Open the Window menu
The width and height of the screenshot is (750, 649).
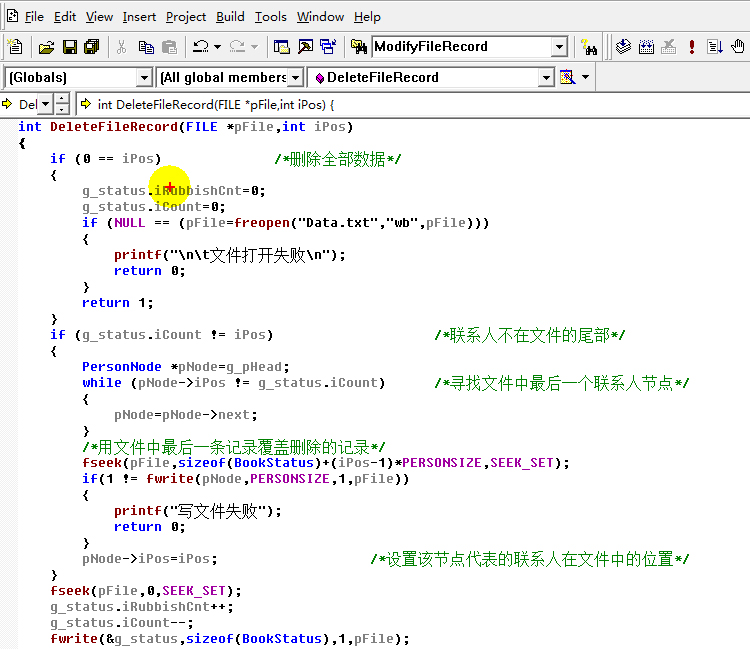click(x=320, y=17)
